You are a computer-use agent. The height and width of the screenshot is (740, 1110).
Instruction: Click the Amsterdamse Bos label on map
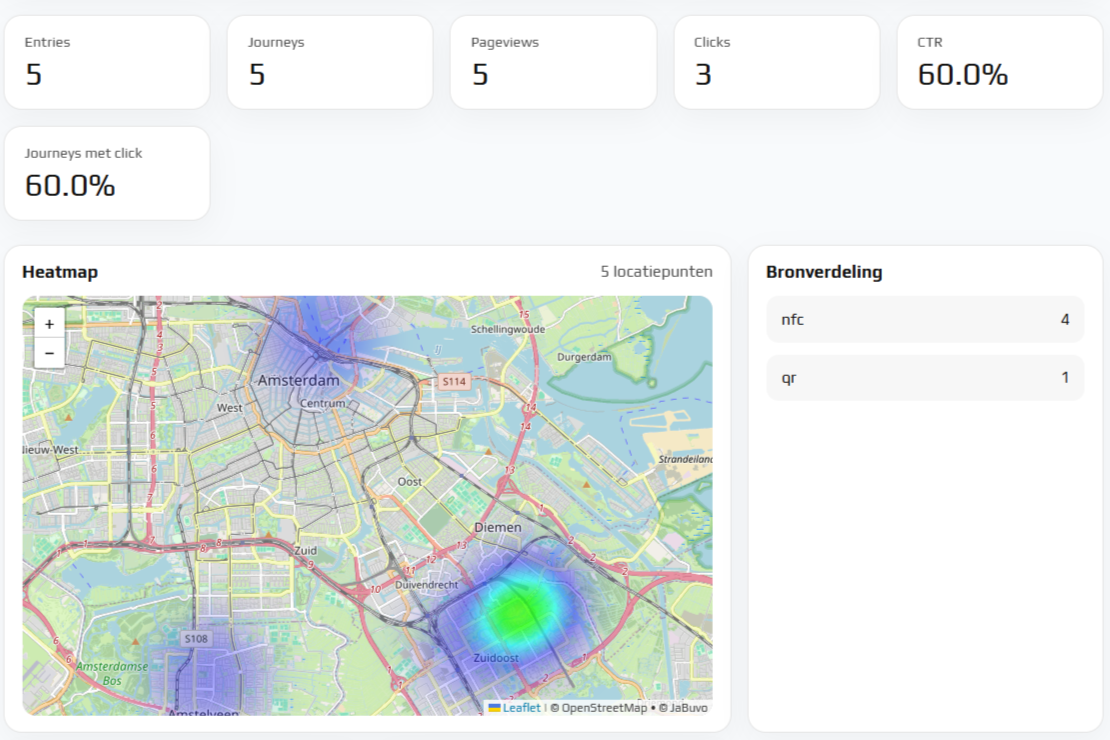(x=112, y=673)
